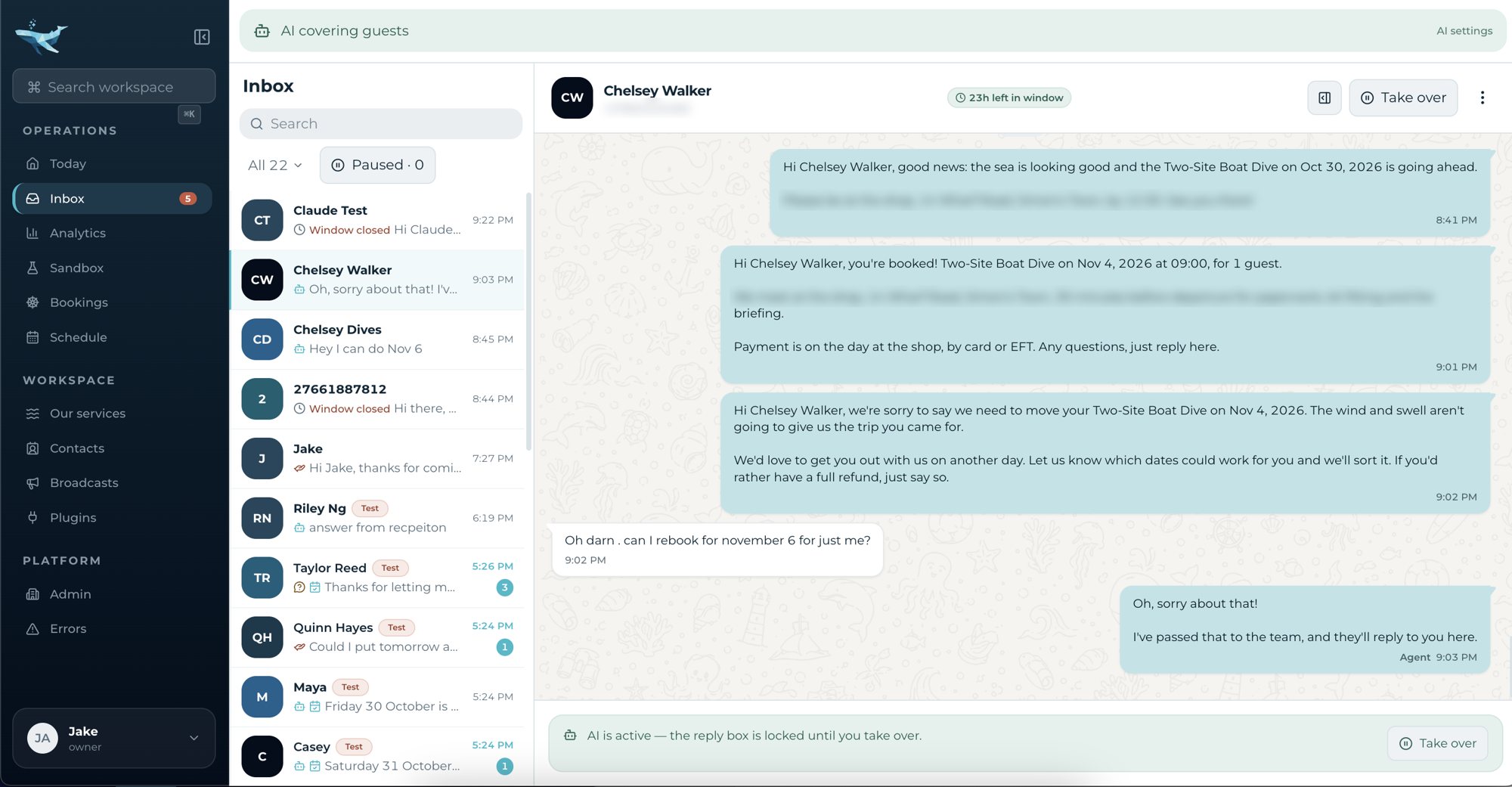Open the Maya conversation
1512x787 pixels.
coord(377,697)
